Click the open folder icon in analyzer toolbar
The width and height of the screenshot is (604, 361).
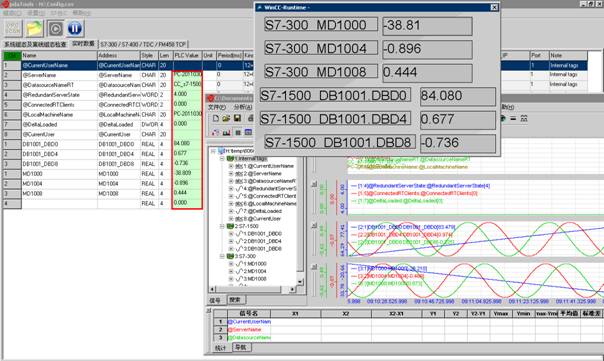pyautogui.click(x=226, y=119)
